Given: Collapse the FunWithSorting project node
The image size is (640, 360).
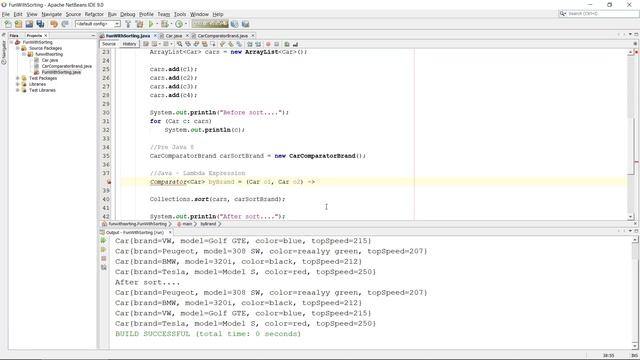Looking at the screenshot, I should pyautogui.click(x=11, y=42).
